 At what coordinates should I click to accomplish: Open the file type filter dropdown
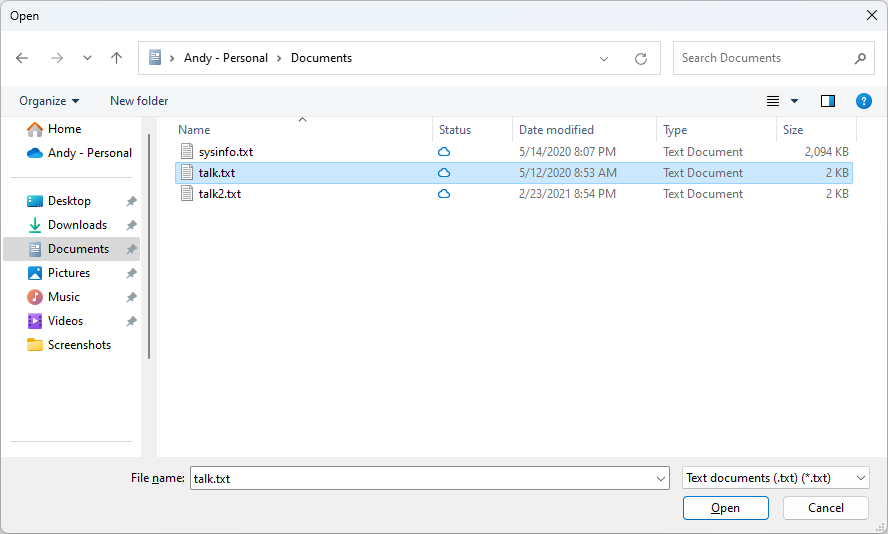pos(775,478)
